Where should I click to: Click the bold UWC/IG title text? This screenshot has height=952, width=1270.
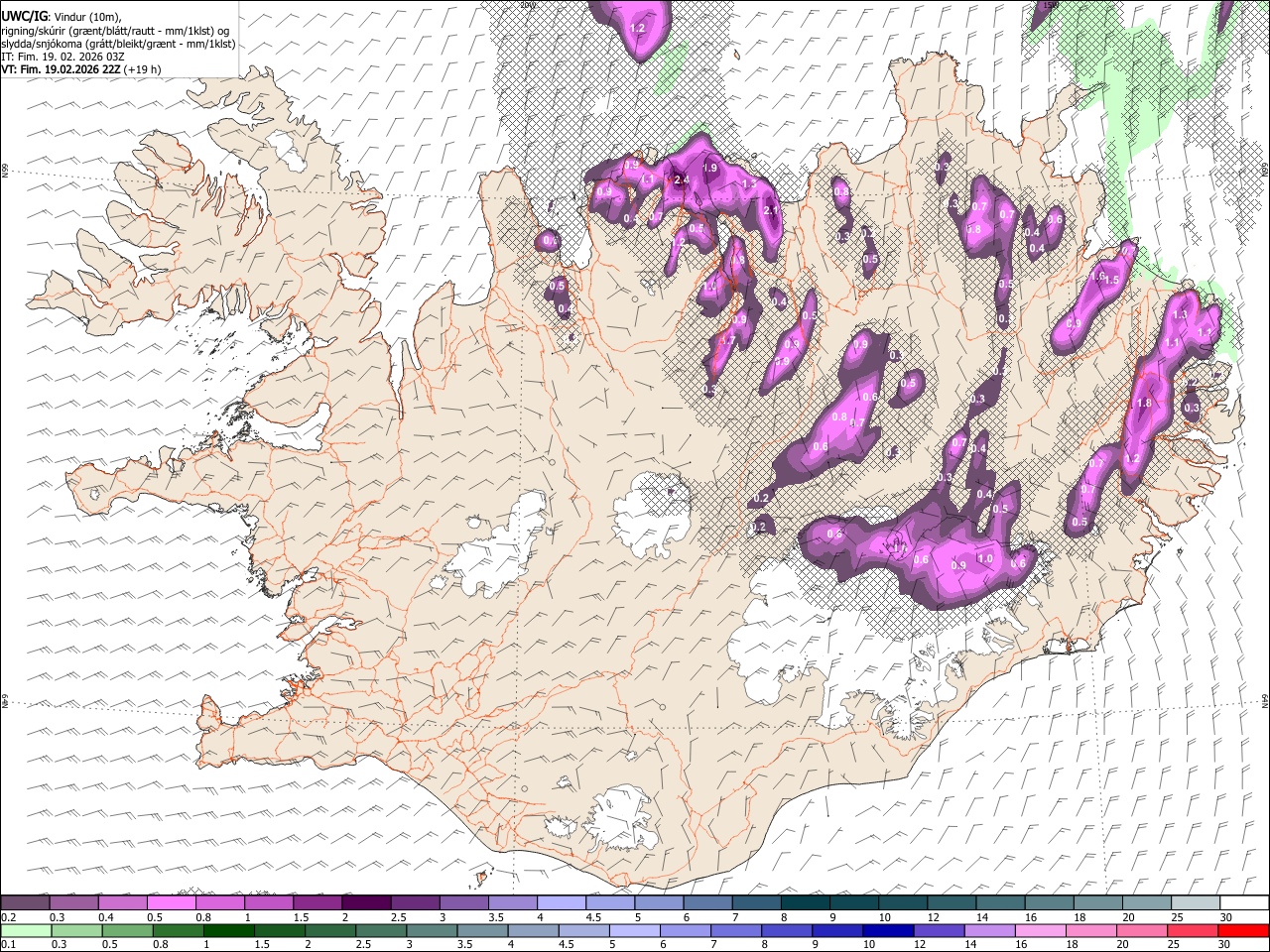24,16
